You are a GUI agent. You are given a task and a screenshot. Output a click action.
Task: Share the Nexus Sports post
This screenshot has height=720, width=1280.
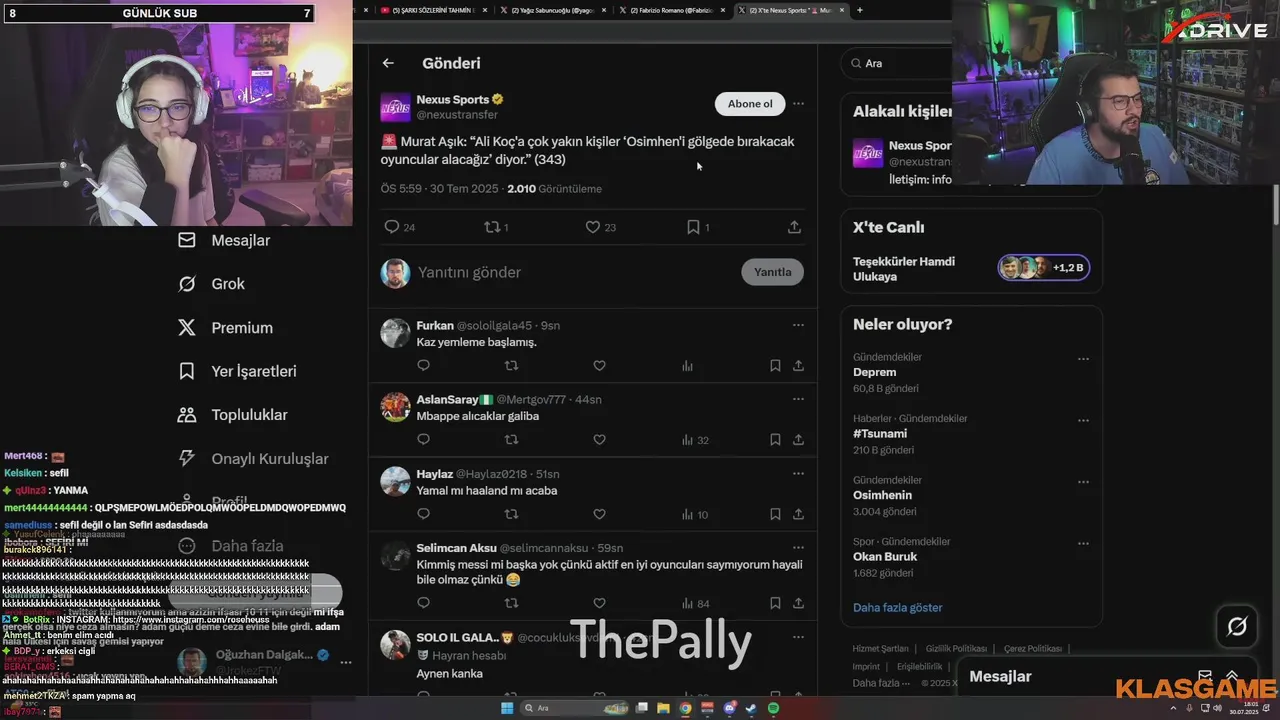[x=794, y=227]
